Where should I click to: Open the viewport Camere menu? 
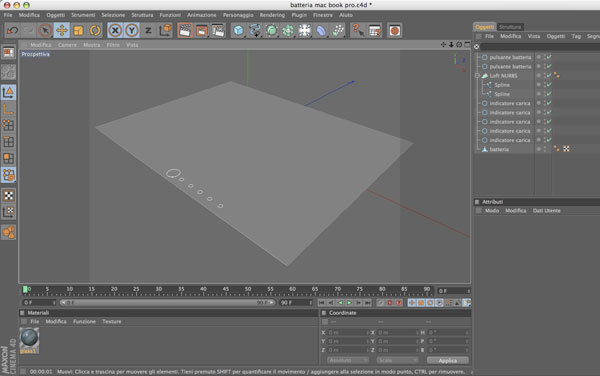pos(67,45)
